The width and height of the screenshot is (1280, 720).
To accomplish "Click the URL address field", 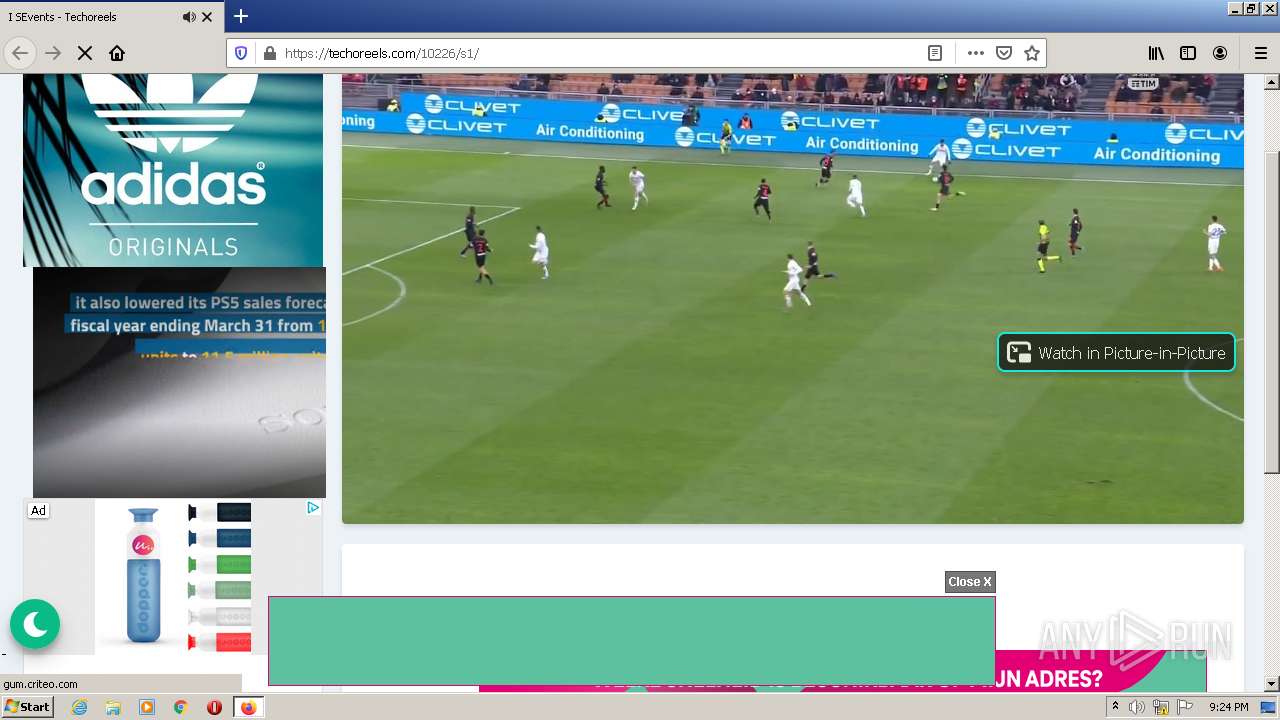I will click(600, 53).
